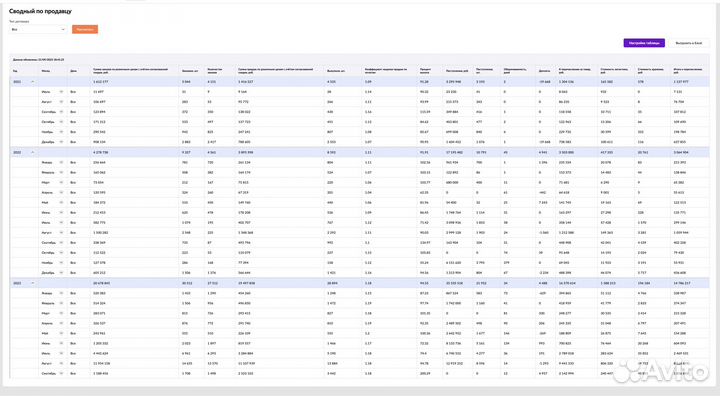Expand the Октябрь row under 2022
Screen dimensions: 720x396
61,253
